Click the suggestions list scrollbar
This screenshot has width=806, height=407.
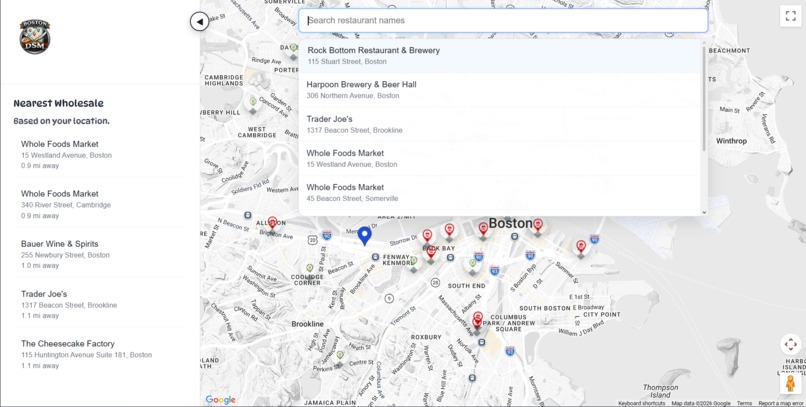click(704, 98)
